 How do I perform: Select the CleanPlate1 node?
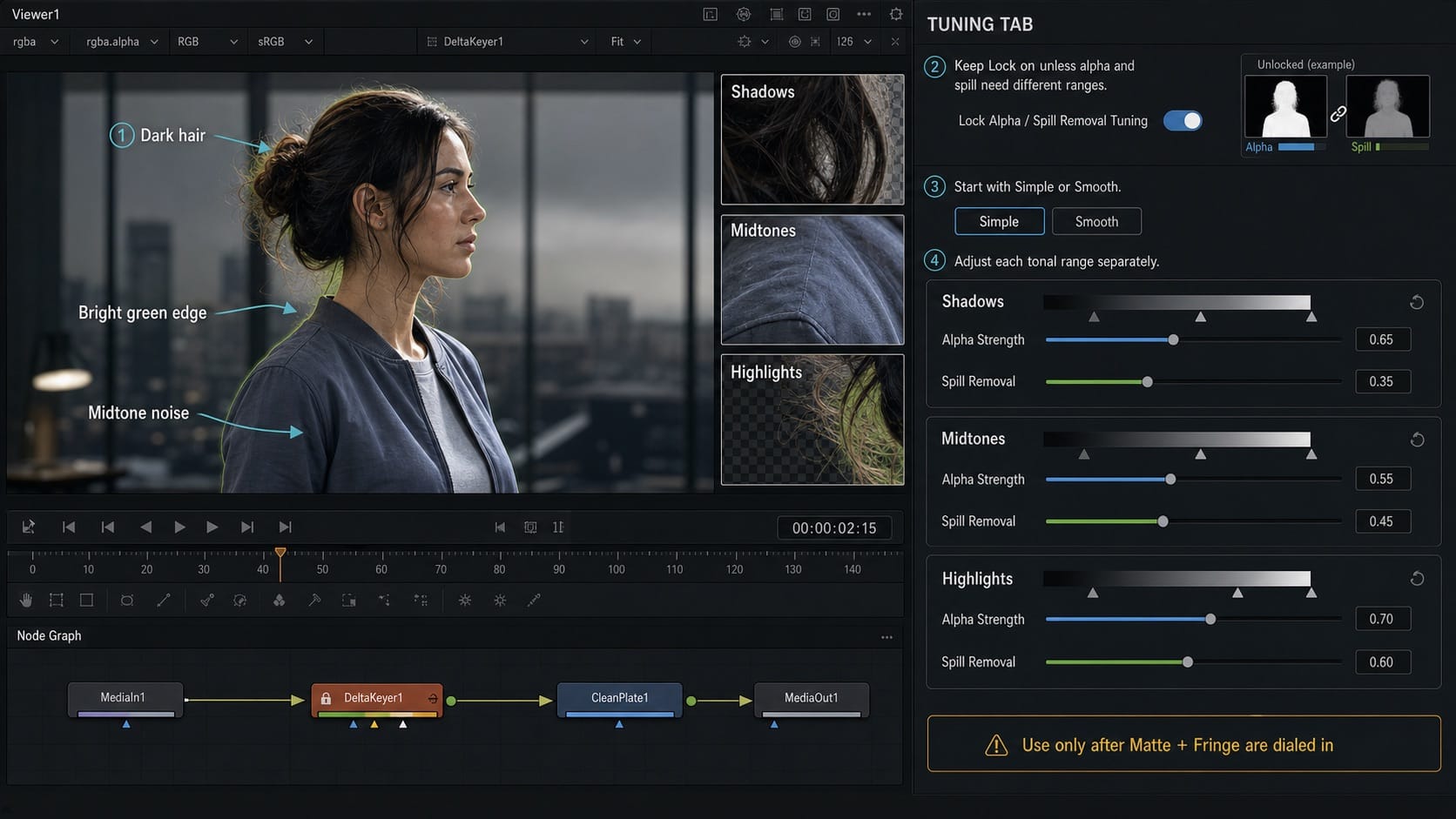pyautogui.click(x=619, y=700)
